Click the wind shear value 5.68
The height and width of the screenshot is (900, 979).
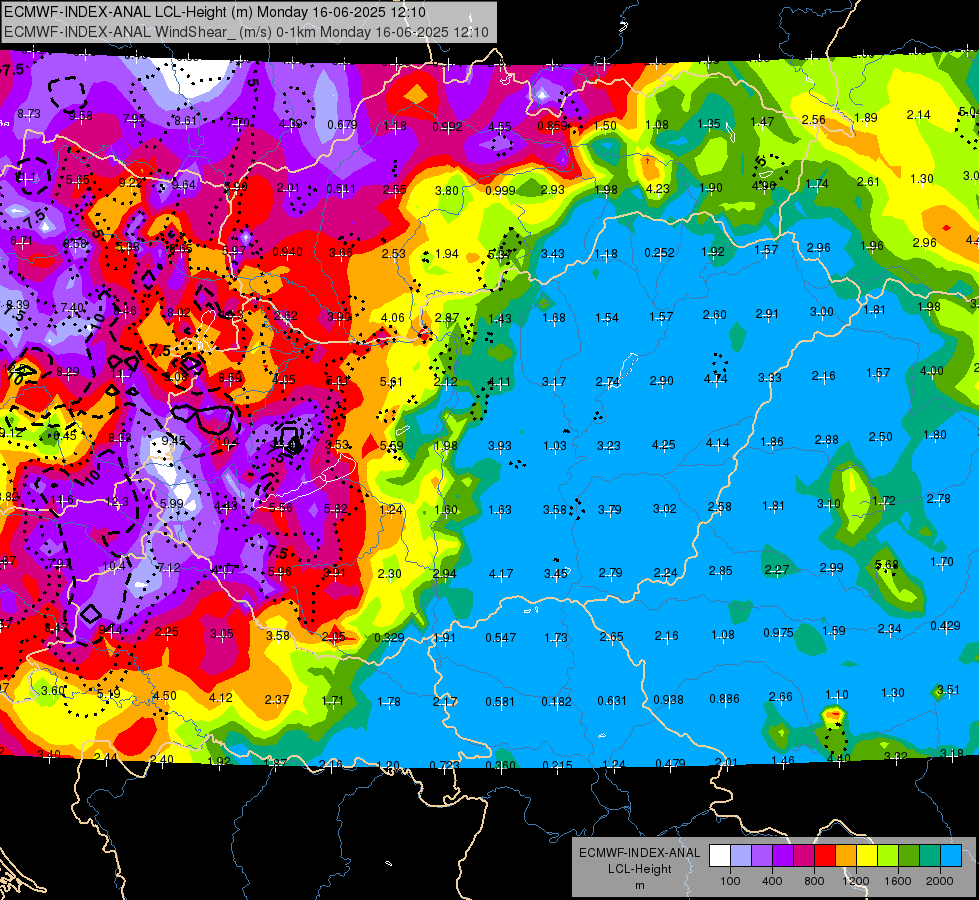(x=887, y=565)
